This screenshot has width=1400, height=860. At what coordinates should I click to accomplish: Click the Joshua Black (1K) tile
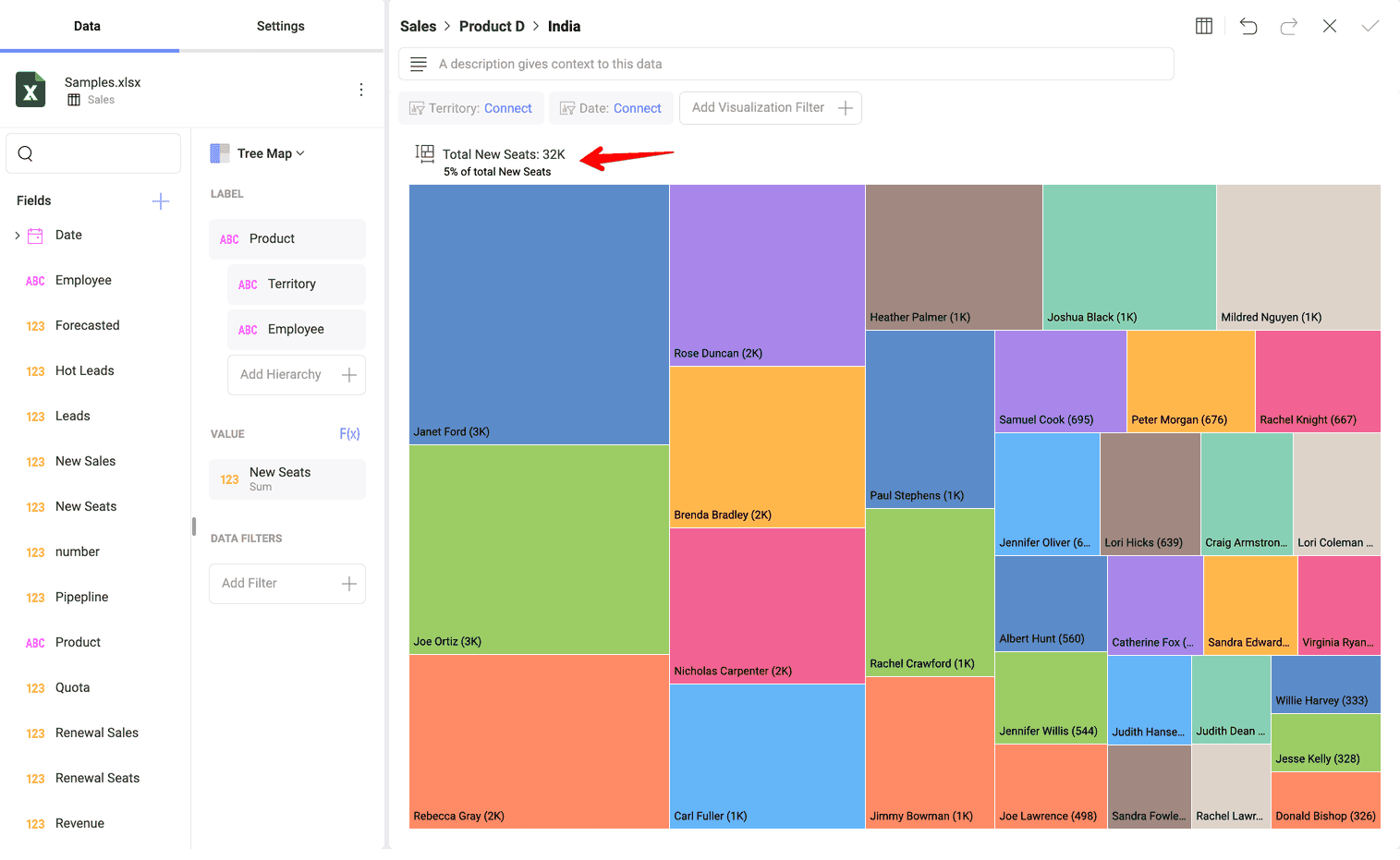1129,257
